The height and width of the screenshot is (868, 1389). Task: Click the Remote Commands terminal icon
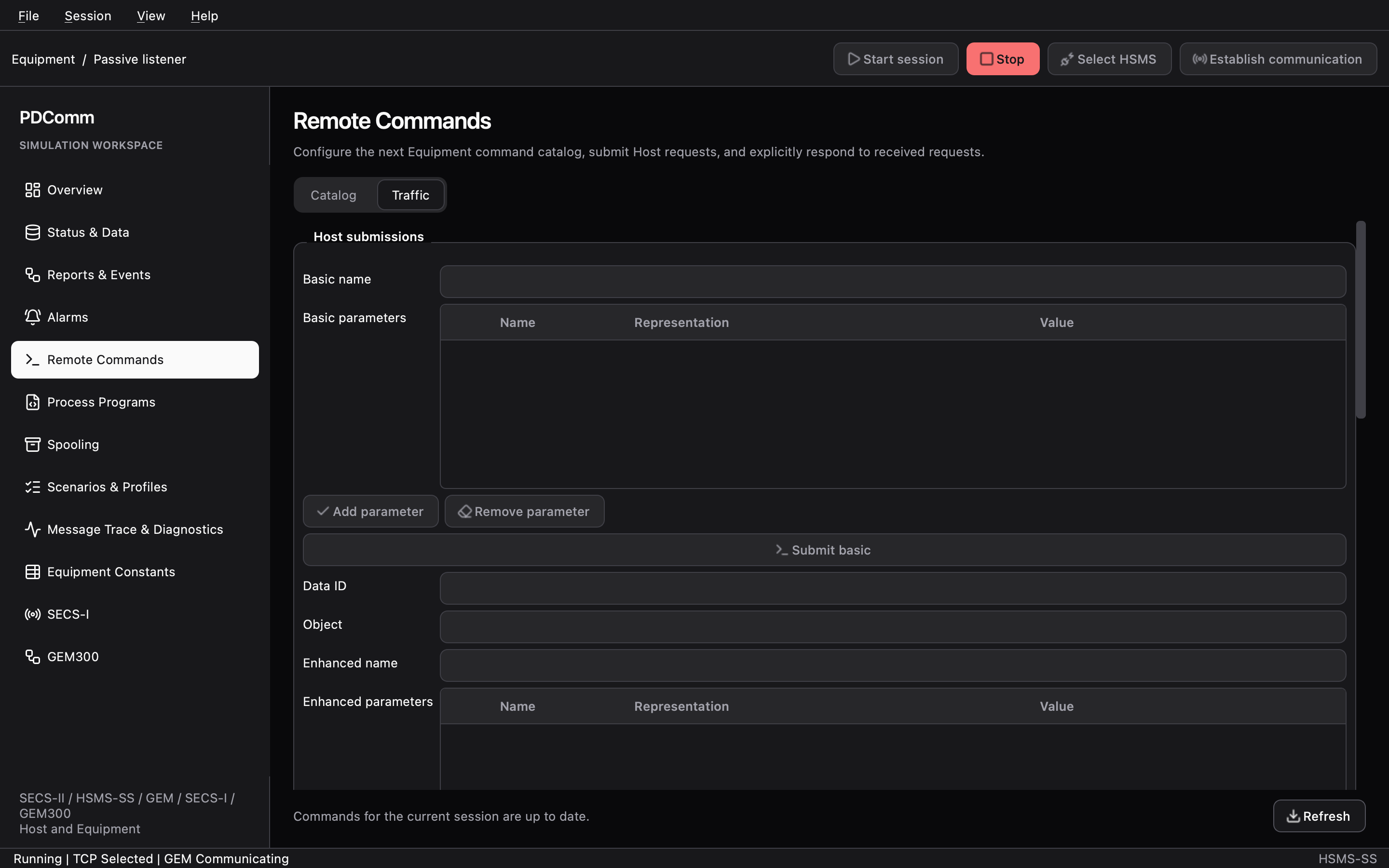[33, 360]
